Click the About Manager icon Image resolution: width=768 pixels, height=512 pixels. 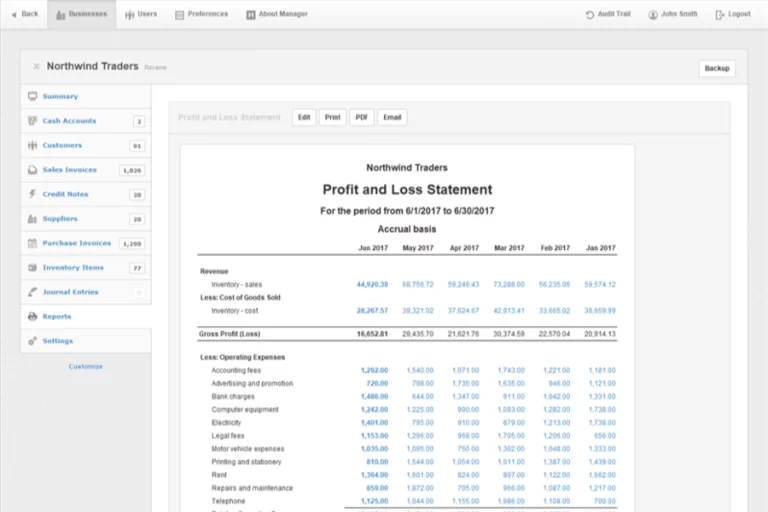(251, 15)
